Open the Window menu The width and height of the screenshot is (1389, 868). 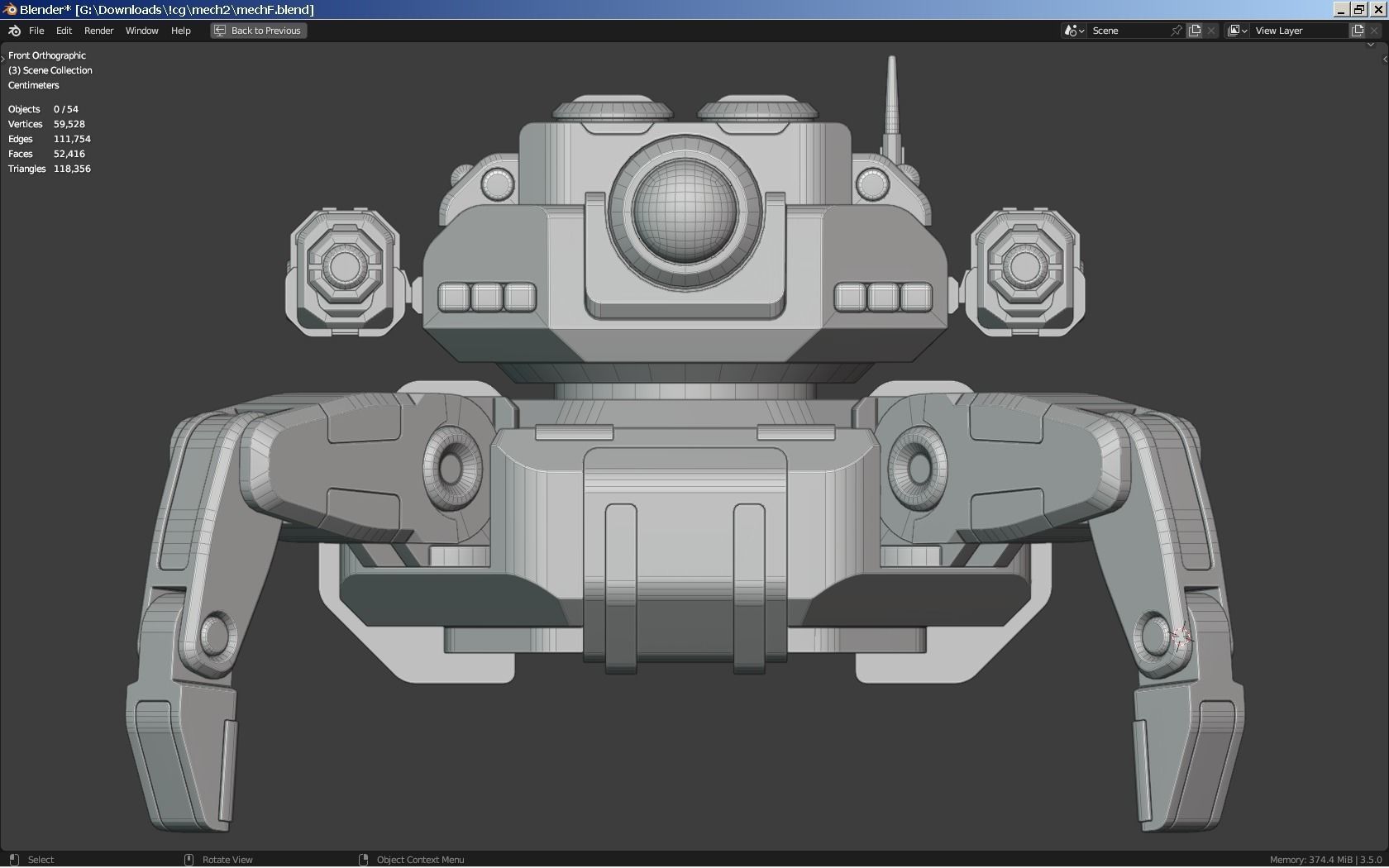141,31
